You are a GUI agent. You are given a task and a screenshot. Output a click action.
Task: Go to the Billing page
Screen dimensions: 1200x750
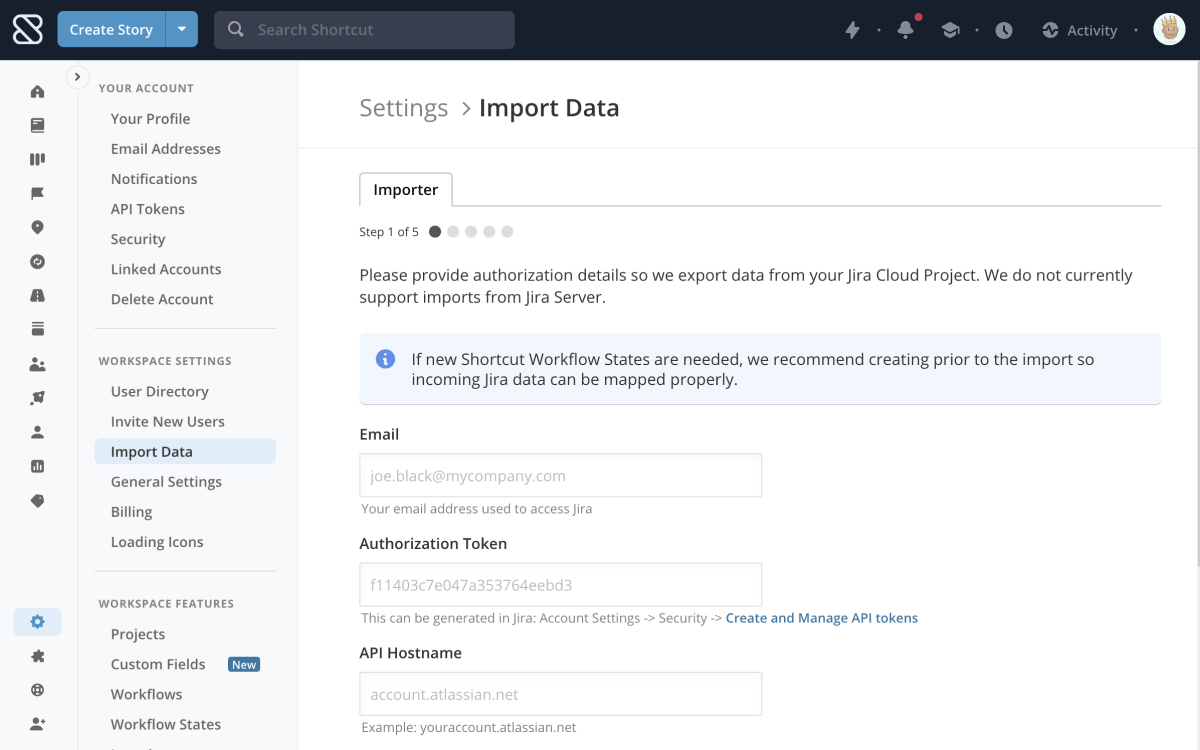(132, 511)
